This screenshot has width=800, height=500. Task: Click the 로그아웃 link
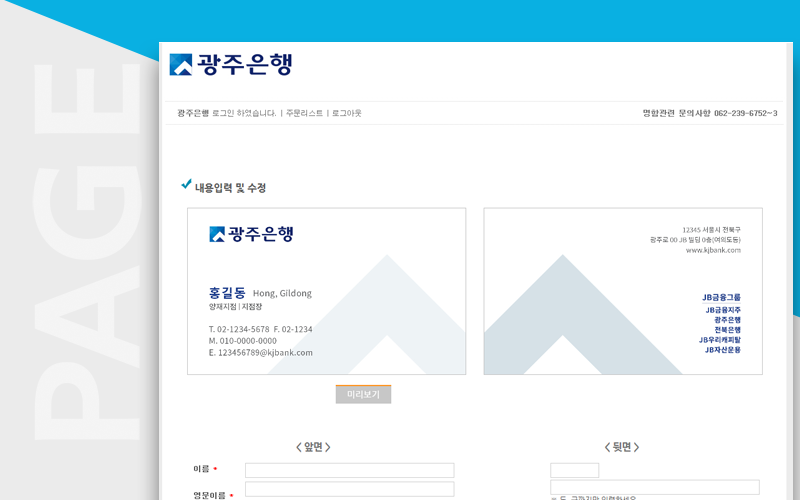(x=346, y=113)
